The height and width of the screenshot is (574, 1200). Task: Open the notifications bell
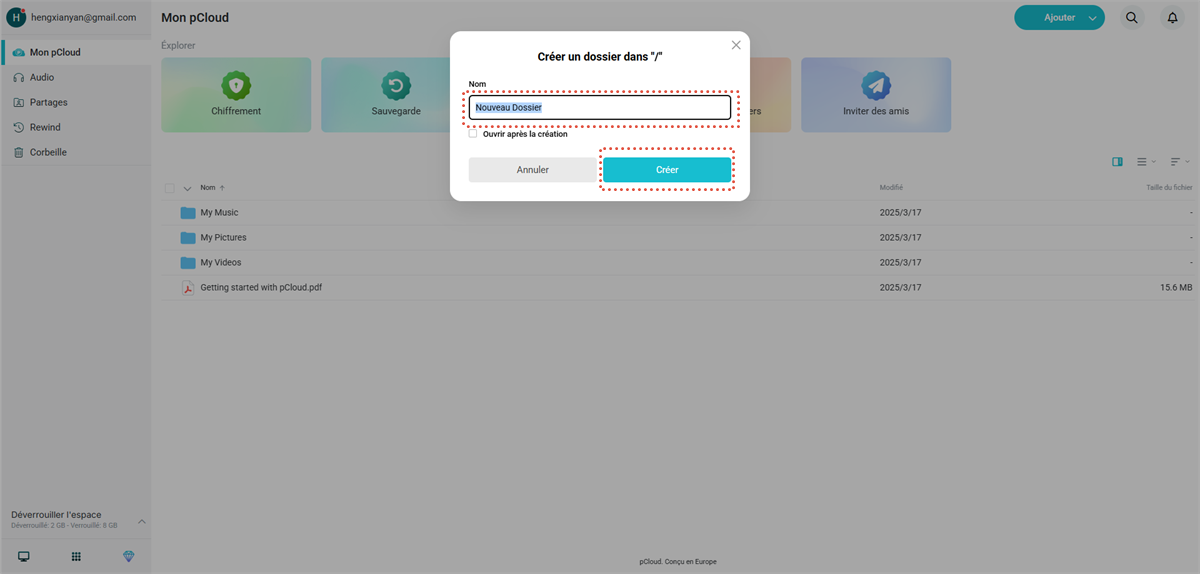click(1173, 17)
